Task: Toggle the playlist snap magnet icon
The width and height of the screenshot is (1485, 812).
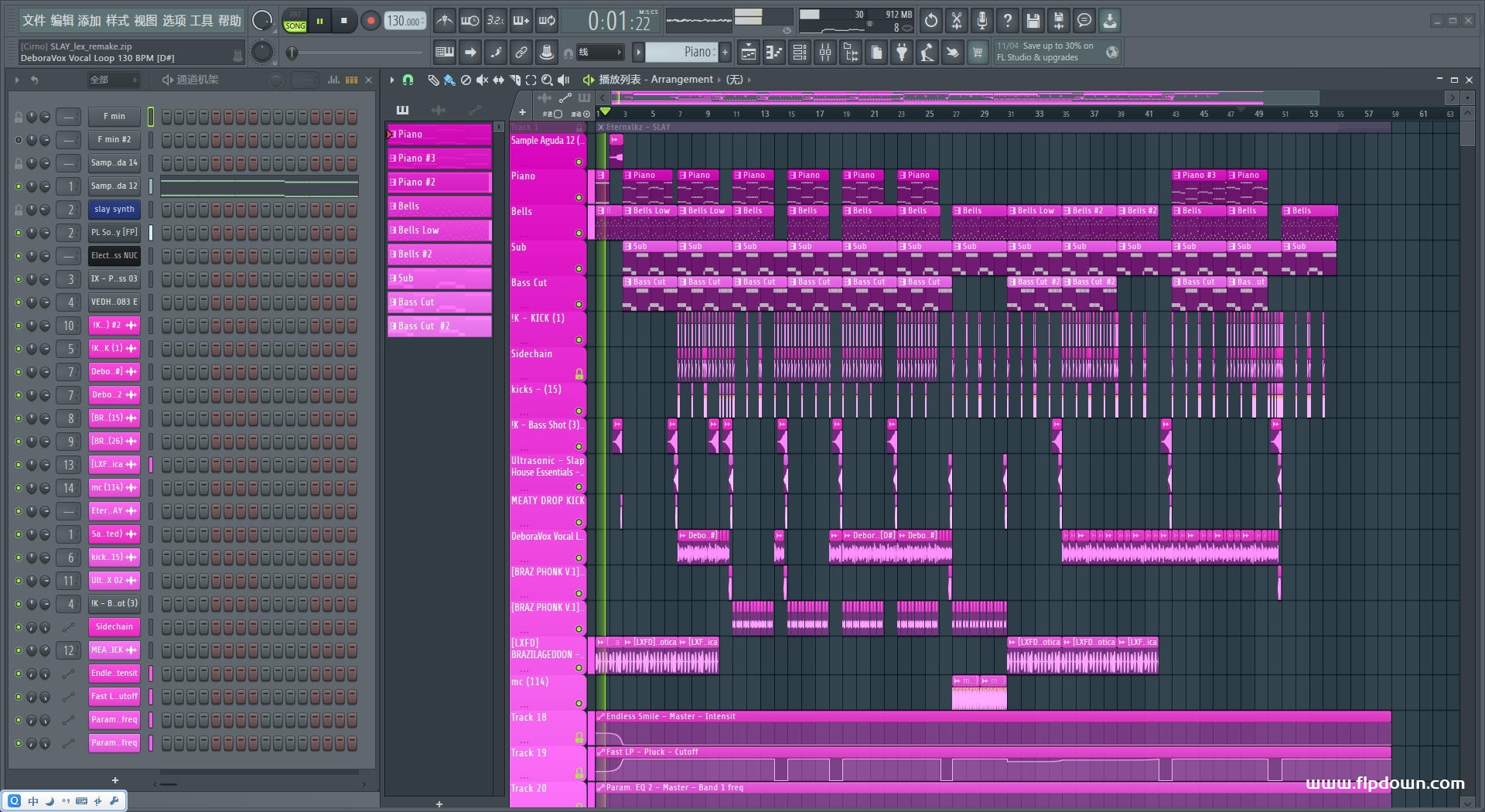Action: click(408, 80)
